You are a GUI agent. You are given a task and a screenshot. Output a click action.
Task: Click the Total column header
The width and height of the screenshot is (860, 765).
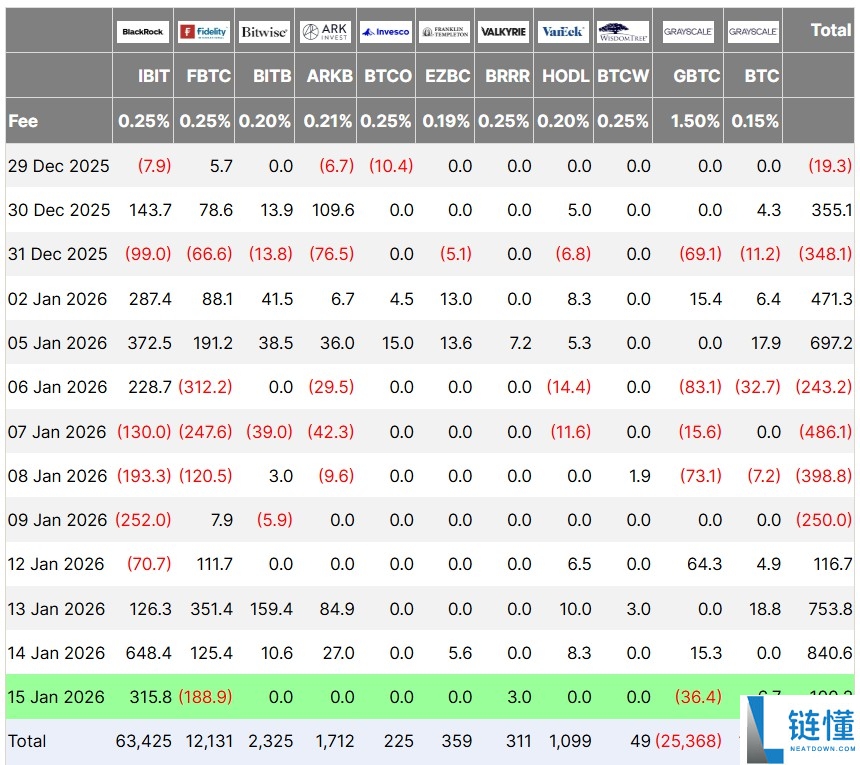tap(830, 30)
